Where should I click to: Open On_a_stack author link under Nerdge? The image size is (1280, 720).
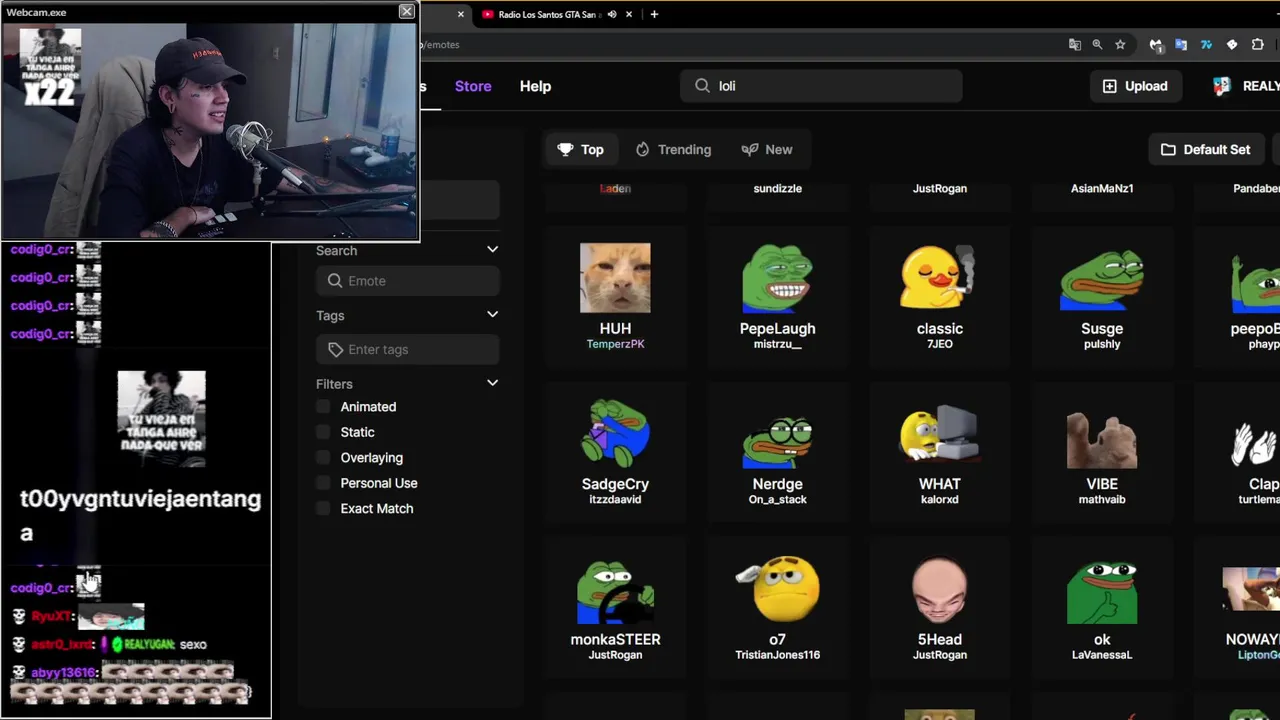777,499
